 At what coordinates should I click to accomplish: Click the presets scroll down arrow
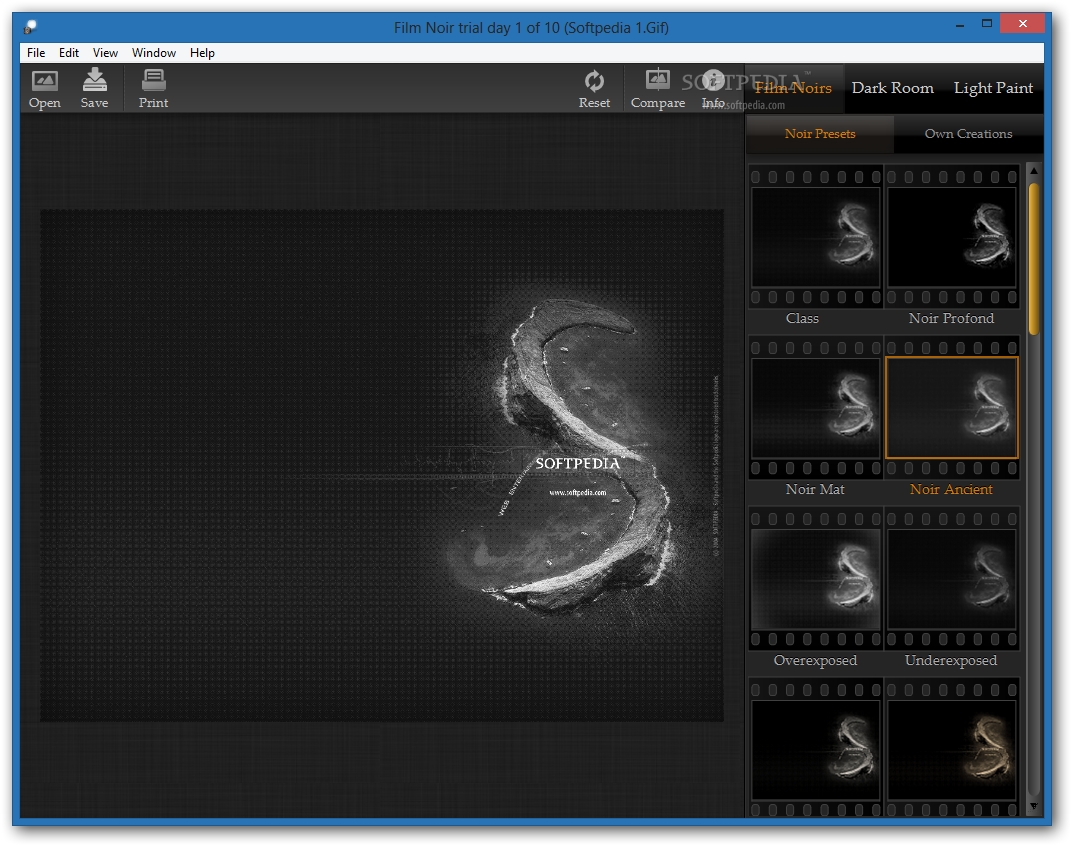click(x=1034, y=807)
